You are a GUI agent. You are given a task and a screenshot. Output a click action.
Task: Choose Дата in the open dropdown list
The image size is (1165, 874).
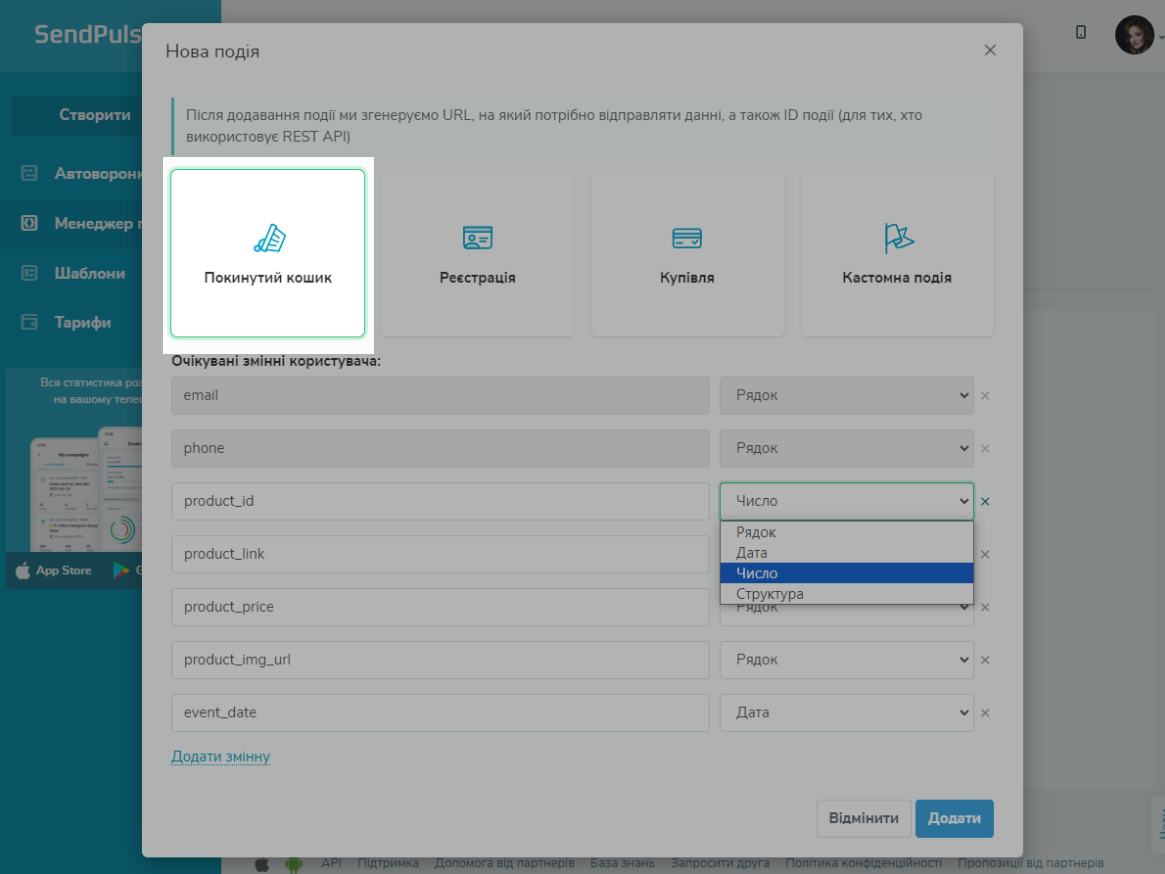tap(846, 553)
